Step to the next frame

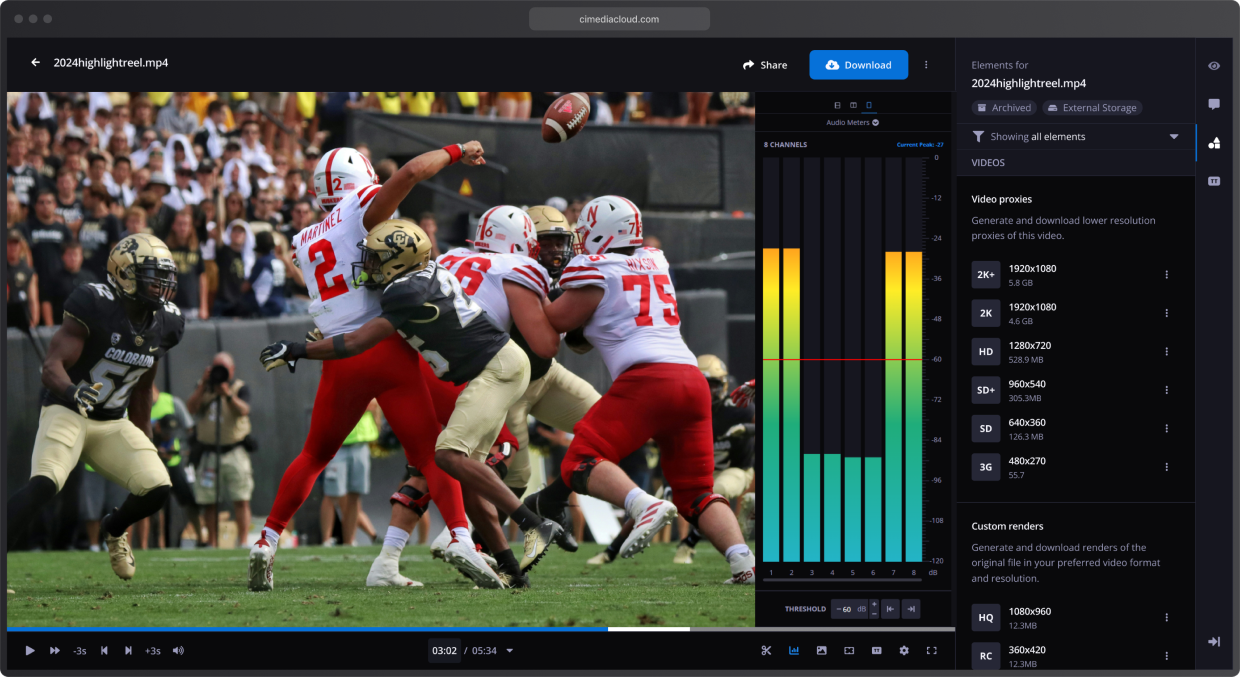tap(128, 651)
